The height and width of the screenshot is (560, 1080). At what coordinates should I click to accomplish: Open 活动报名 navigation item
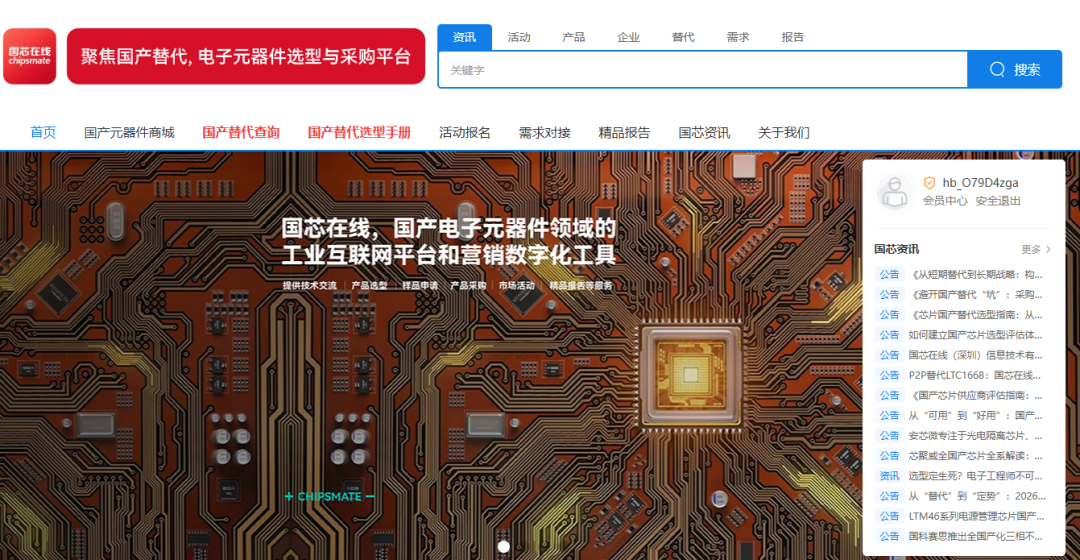pos(465,132)
